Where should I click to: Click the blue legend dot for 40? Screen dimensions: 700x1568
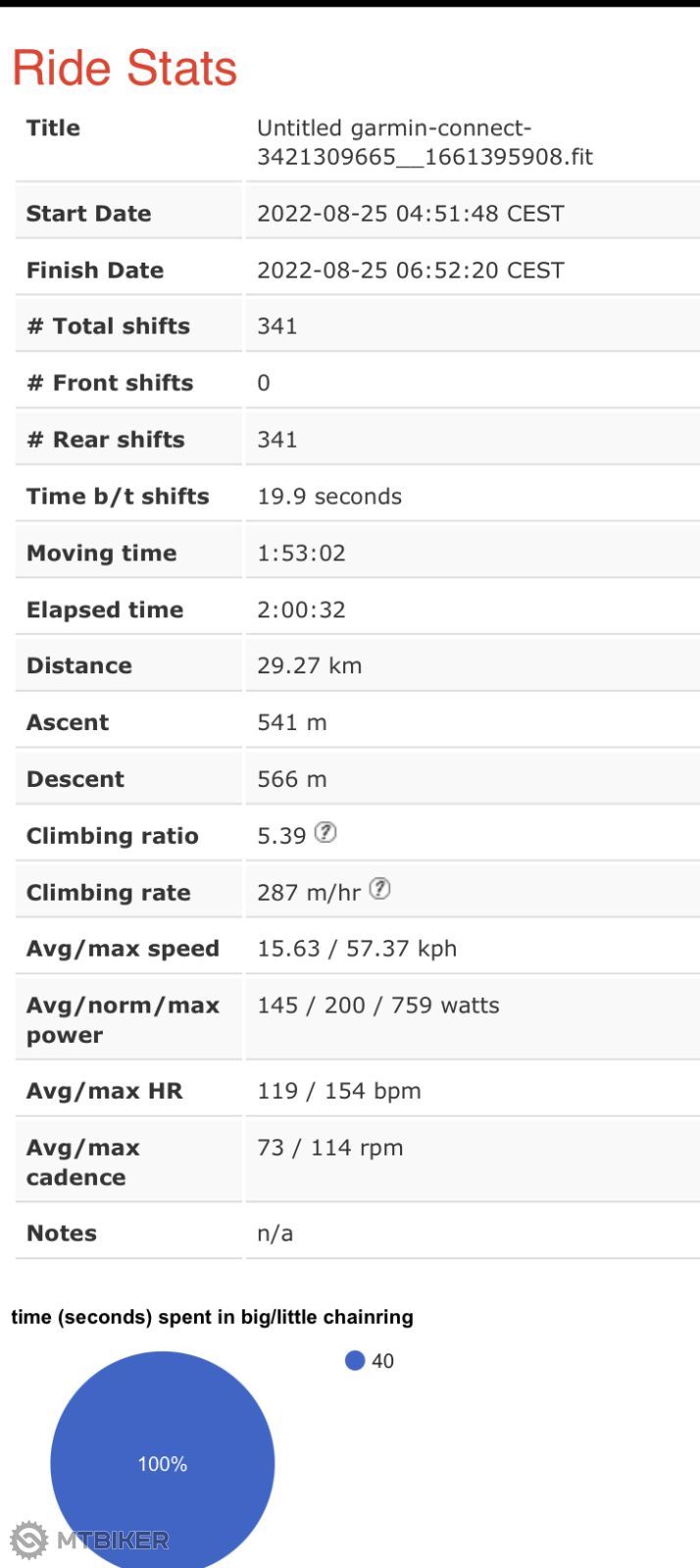click(x=355, y=1360)
